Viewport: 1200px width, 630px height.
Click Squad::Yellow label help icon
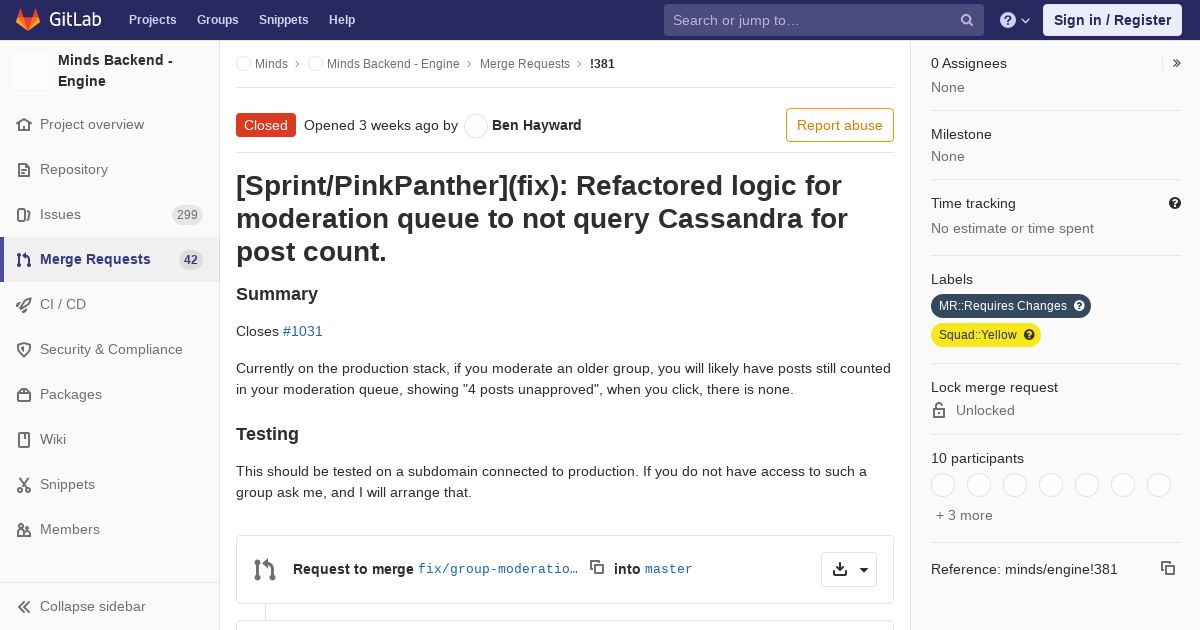1029,335
